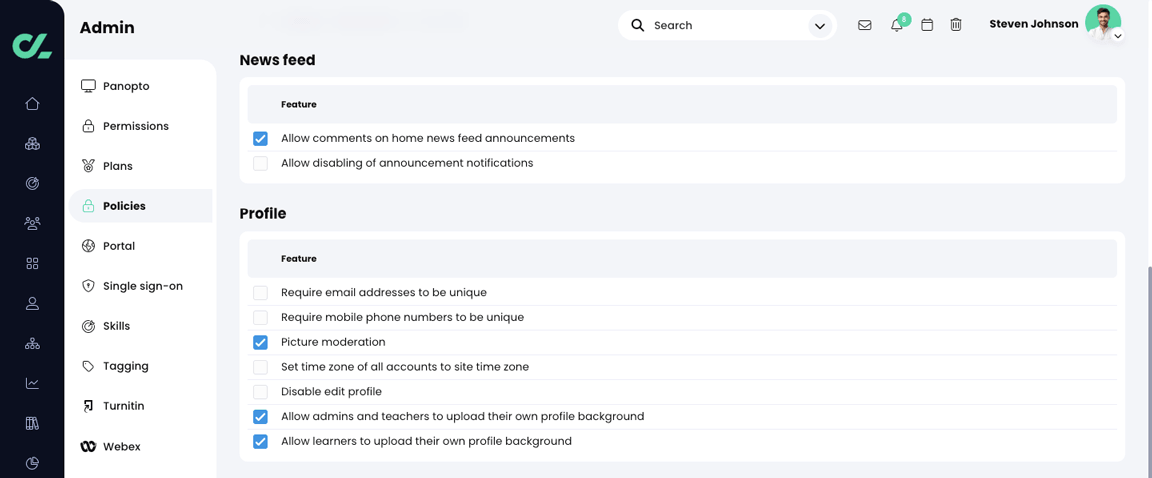The image size is (1152, 478).
Task: Check Disable edit profile checkbox
Action: (260, 391)
